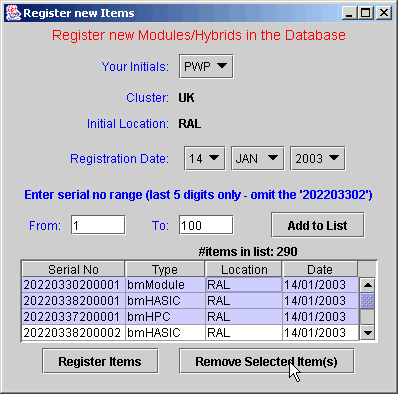Click the Date column header

pos(320,269)
